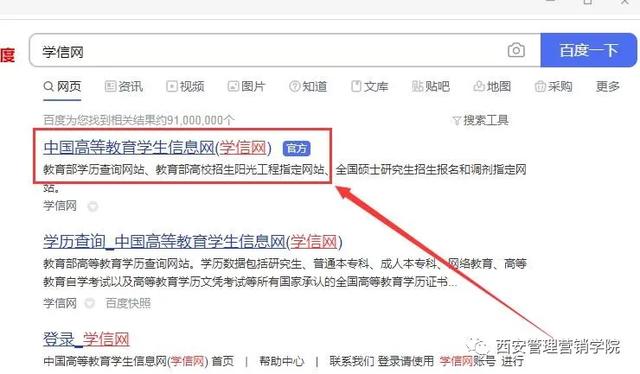The height and width of the screenshot is (374, 640).
Task: Open 搜索工具 filter options
Action: [480, 120]
